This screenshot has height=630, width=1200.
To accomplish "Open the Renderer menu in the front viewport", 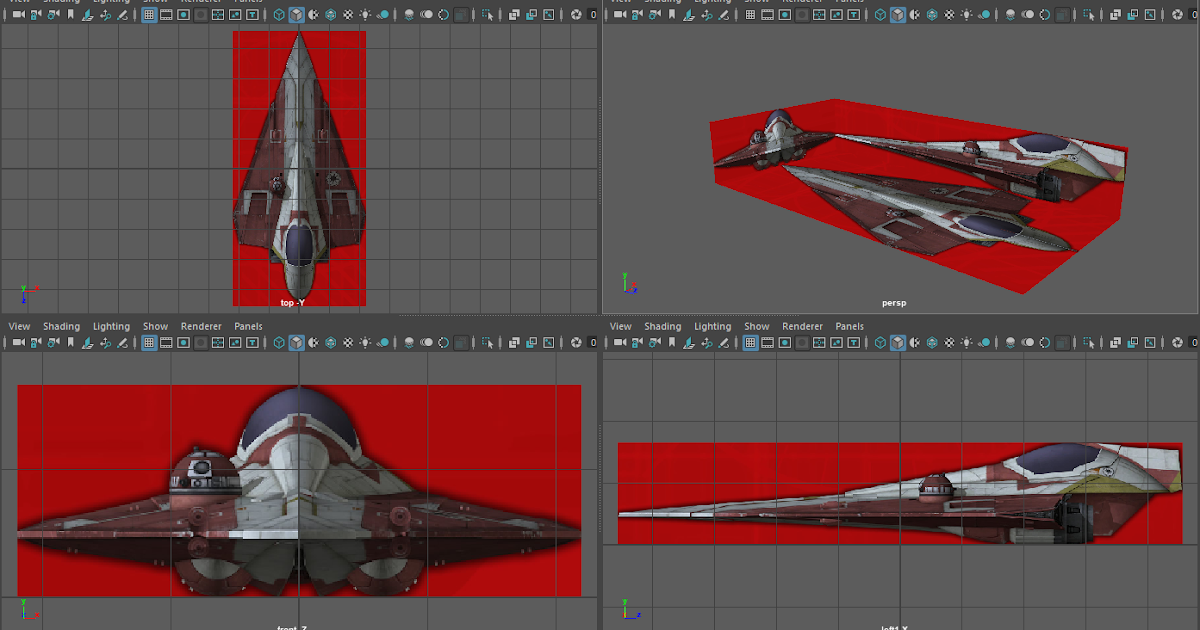I will [x=201, y=326].
